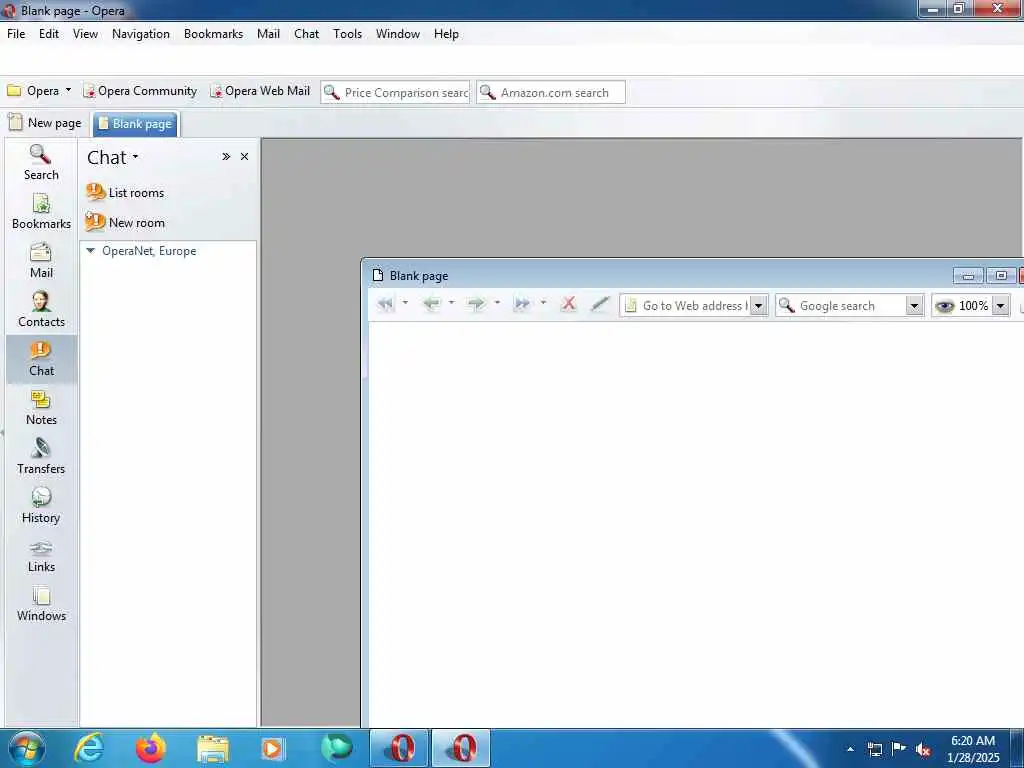Open the Rewind button dropdown arrow
This screenshot has width=1024, height=768.
[x=405, y=302]
